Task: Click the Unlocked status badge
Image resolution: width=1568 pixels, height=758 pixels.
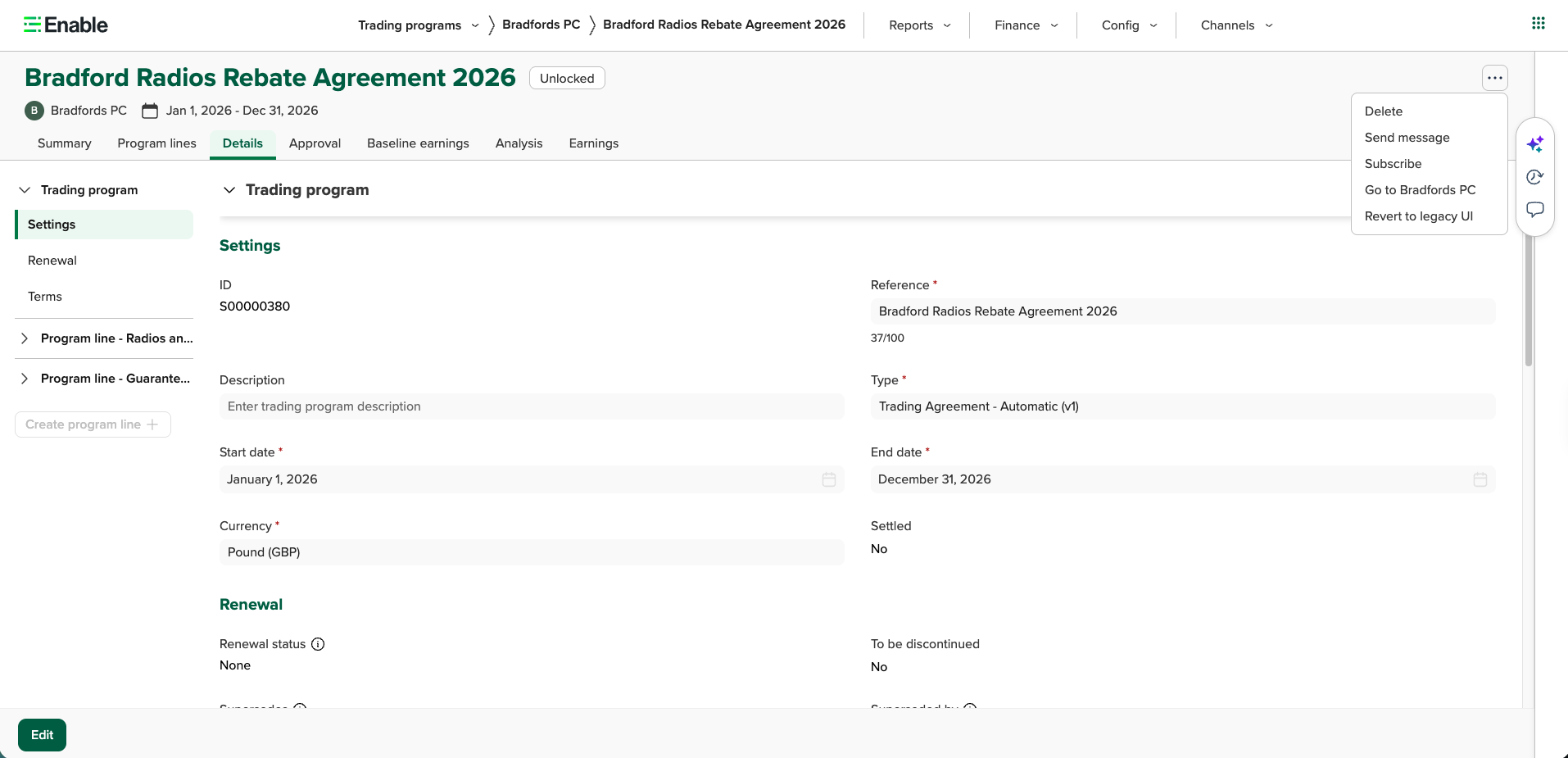Action: pos(567,78)
